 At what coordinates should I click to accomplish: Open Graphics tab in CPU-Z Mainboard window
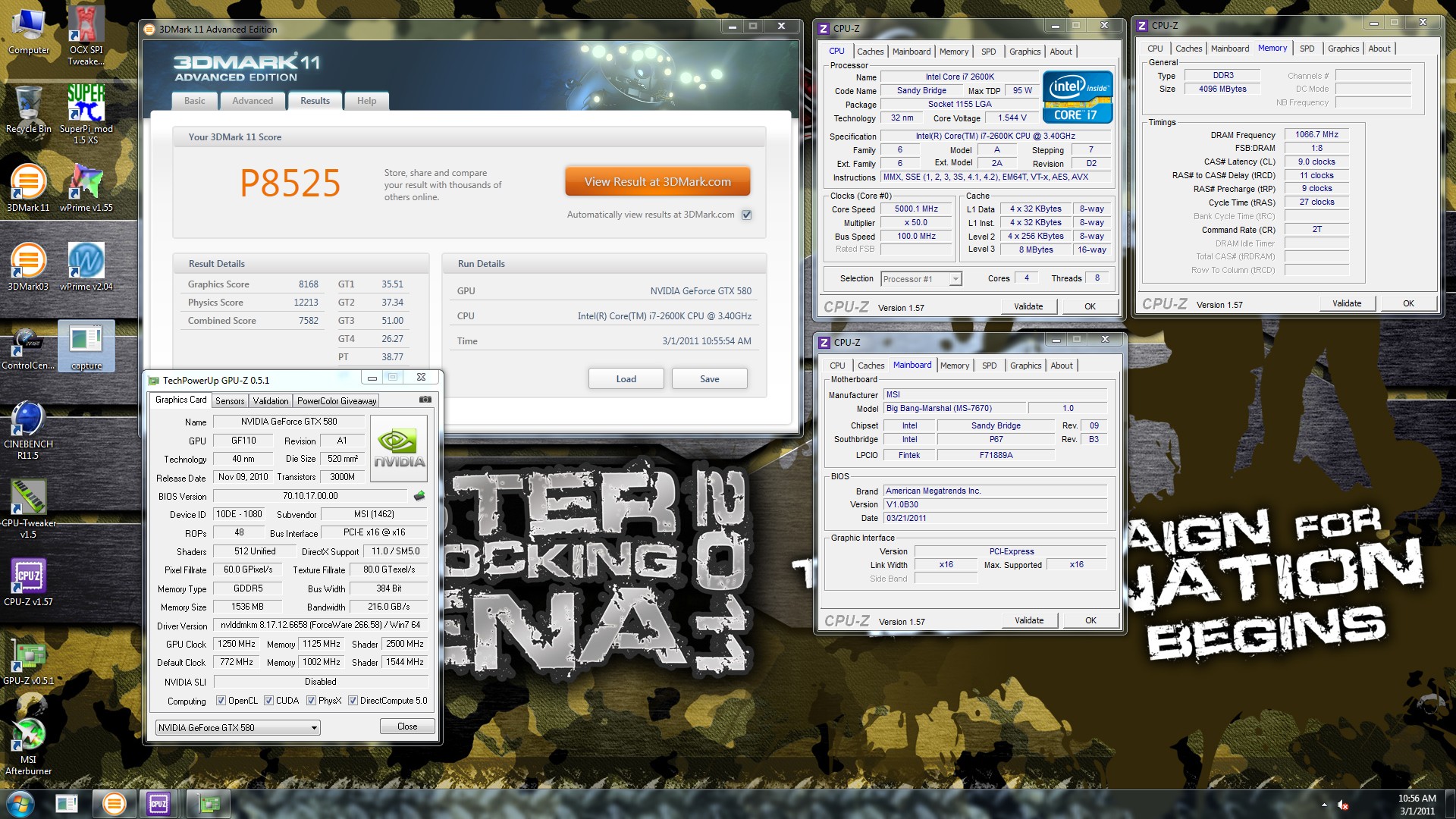point(1026,366)
